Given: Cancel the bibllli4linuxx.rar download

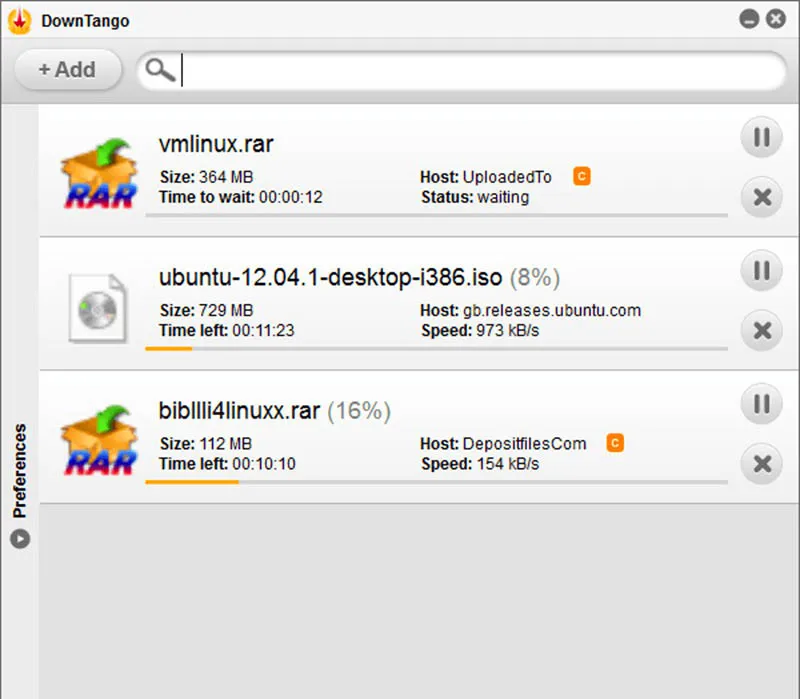Looking at the screenshot, I should click(760, 464).
